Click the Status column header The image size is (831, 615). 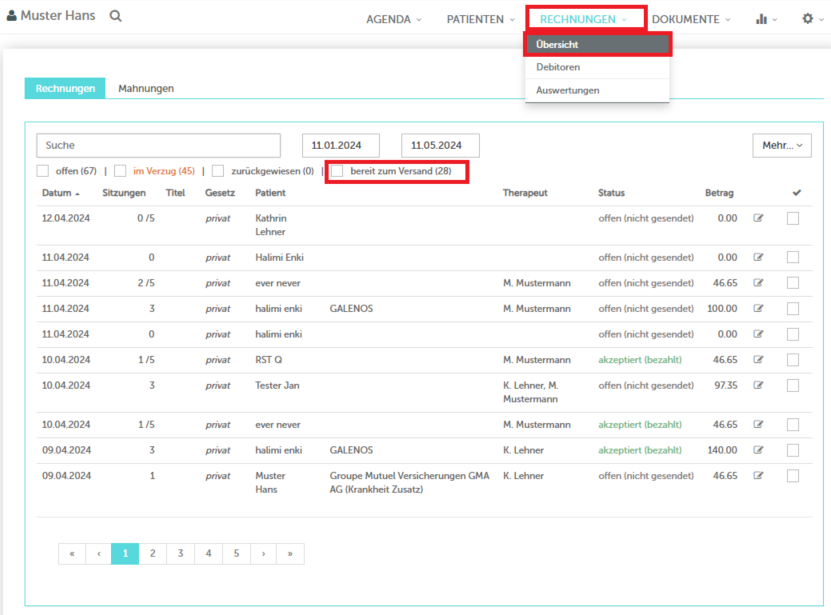612,192
